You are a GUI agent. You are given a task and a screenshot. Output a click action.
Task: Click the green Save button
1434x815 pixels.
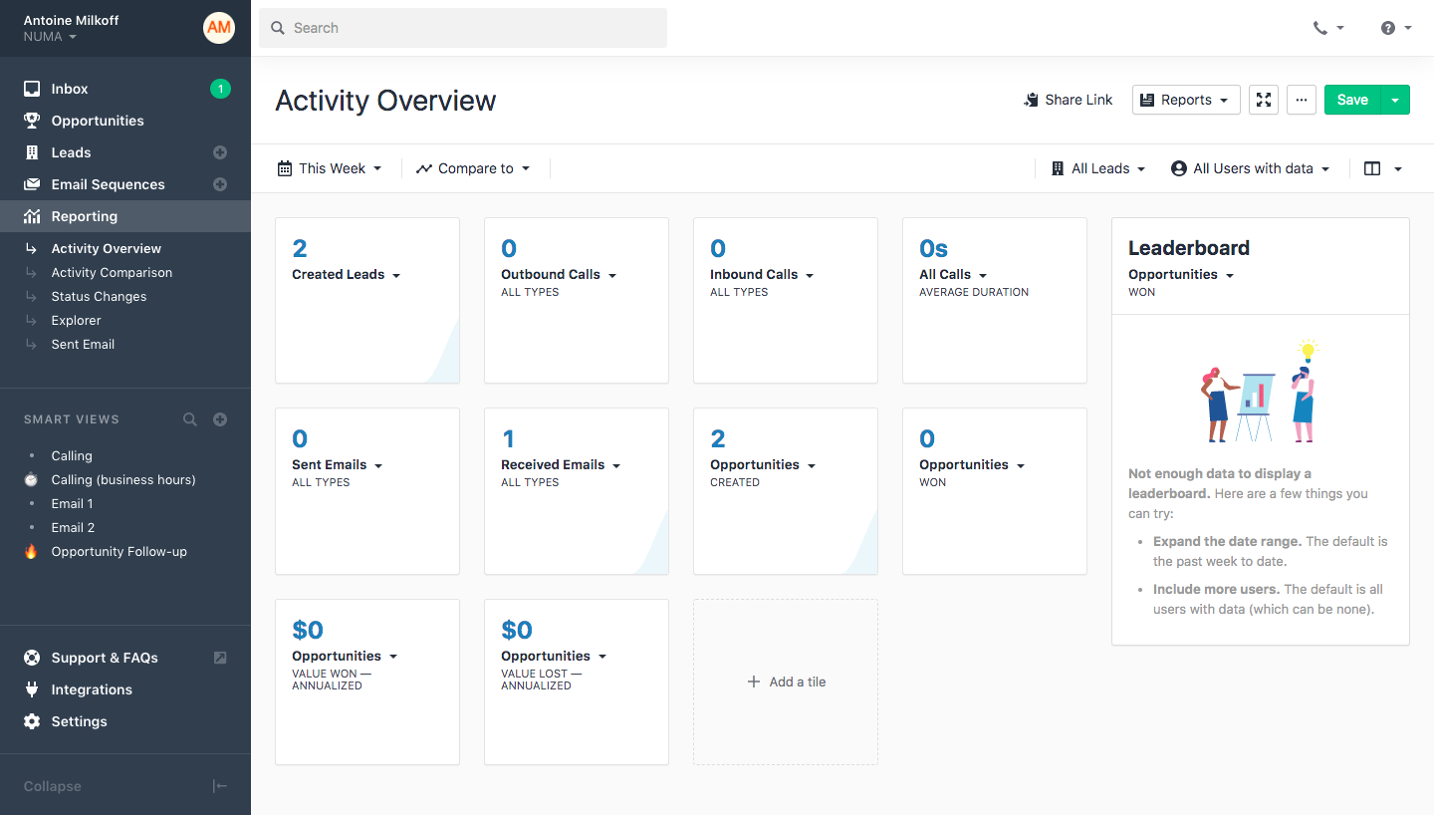click(1352, 100)
